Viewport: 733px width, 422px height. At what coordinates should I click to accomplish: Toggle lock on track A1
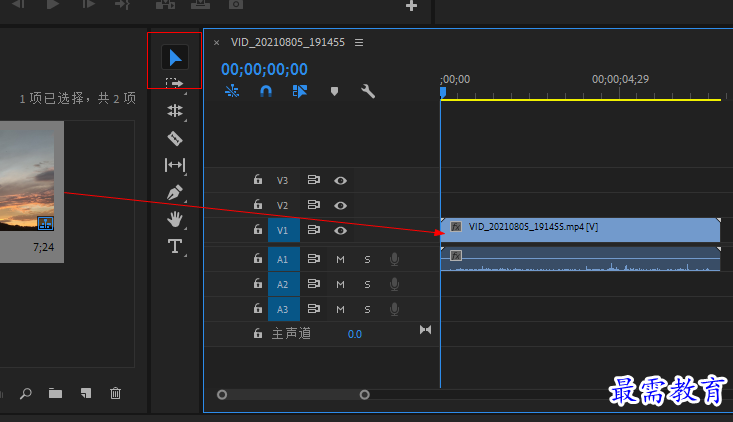[258, 258]
